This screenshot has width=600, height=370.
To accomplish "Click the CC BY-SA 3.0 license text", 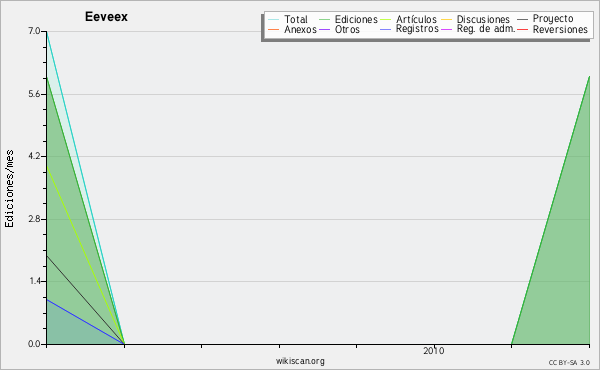I will pos(569,363).
